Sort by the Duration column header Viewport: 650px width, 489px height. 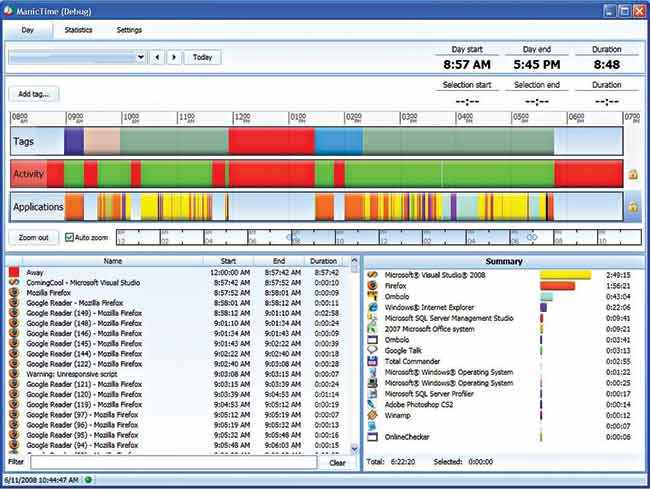[x=323, y=261]
